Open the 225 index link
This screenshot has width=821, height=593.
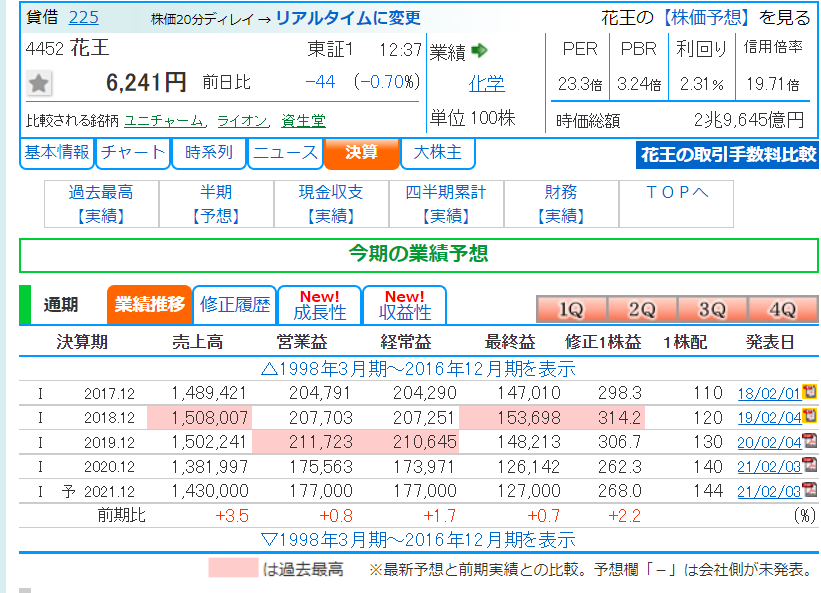[x=84, y=17]
